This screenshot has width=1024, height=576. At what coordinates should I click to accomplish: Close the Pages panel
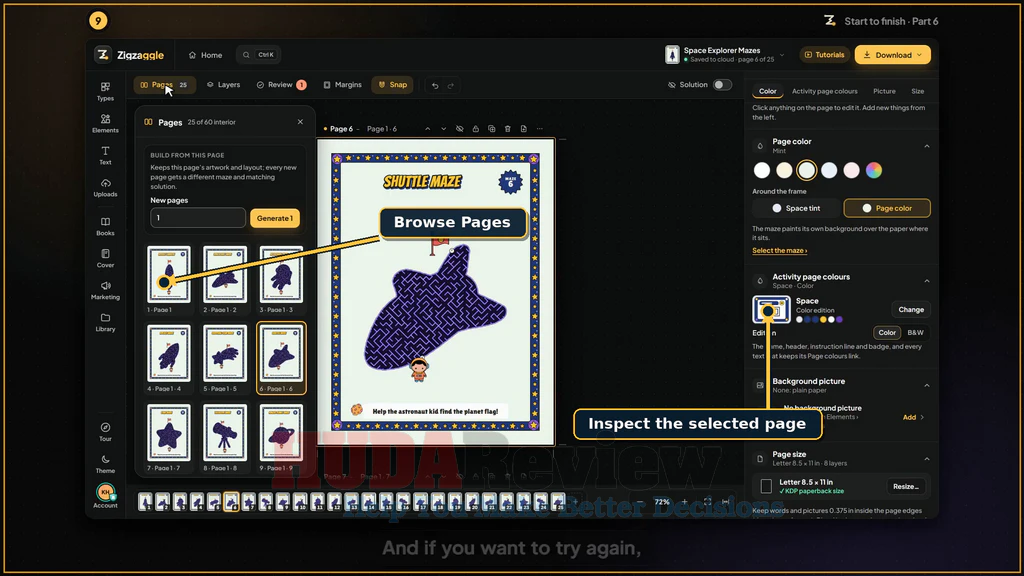click(300, 122)
